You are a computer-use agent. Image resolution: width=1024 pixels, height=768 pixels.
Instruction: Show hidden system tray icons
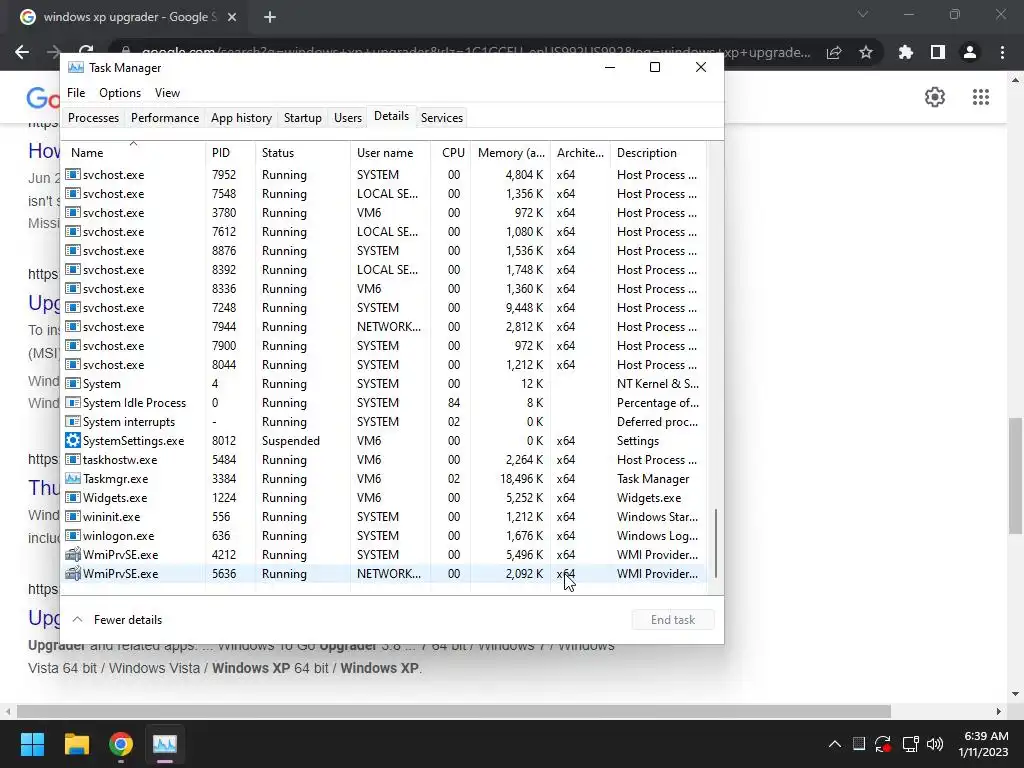tap(835, 744)
